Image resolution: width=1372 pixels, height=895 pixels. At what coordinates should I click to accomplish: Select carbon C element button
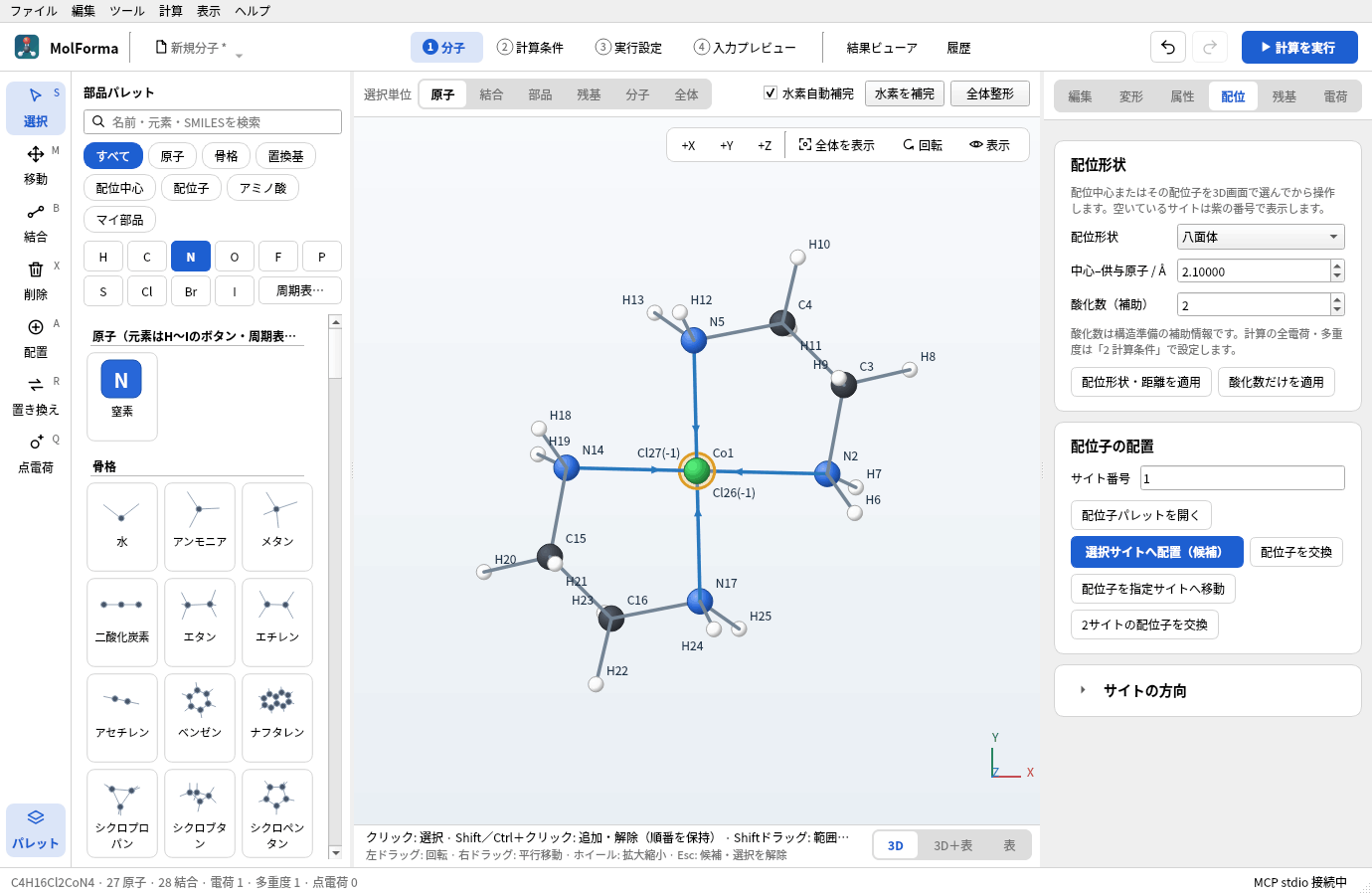click(x=147, y=257)
